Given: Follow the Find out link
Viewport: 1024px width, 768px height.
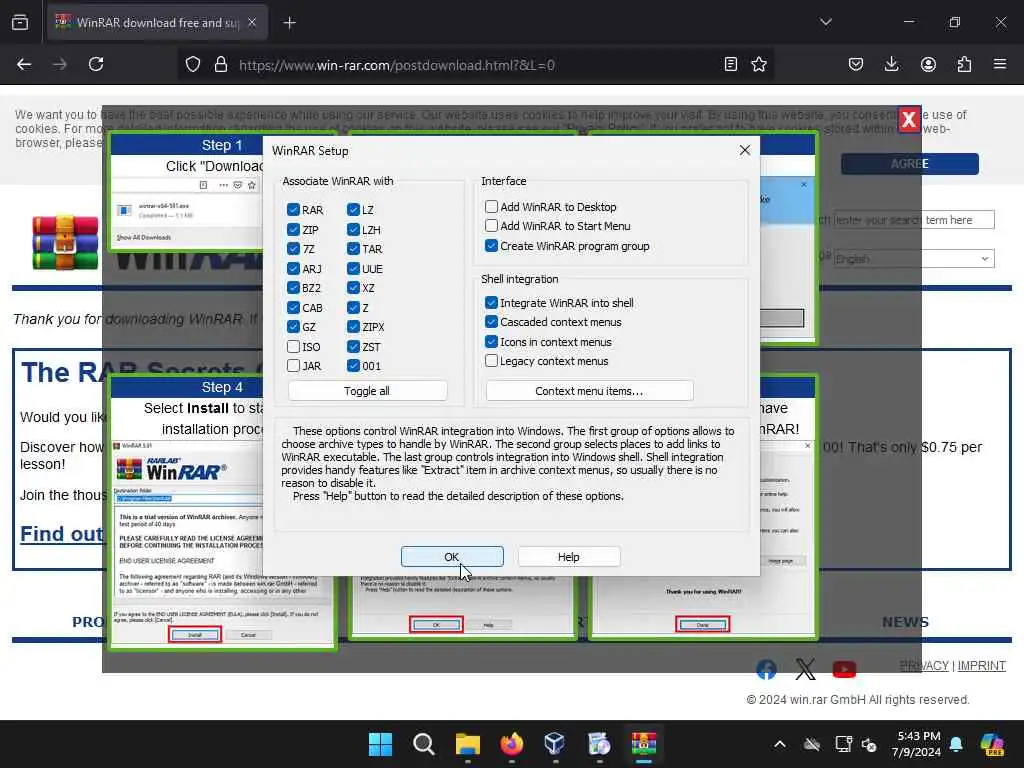Looking at the screenshot, I should pyautogui.click(x=62, y=534).
